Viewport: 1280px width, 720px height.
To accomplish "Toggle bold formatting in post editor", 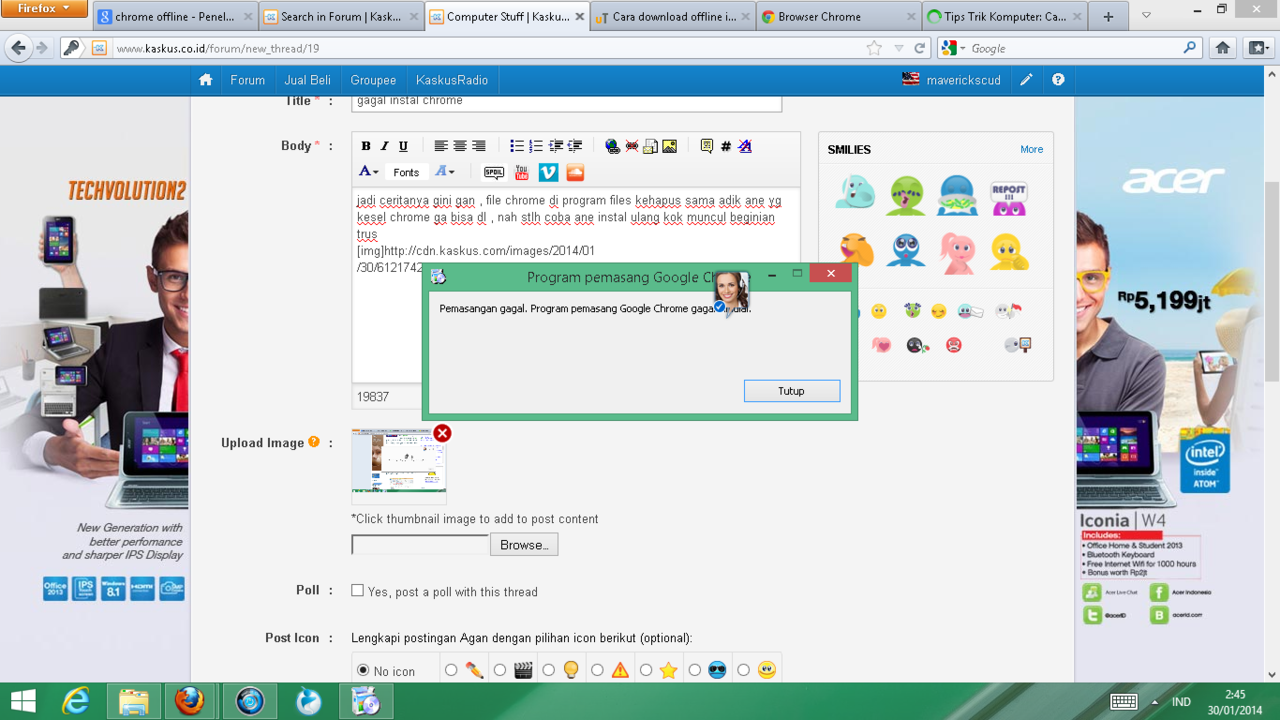I will coord(365,145).
